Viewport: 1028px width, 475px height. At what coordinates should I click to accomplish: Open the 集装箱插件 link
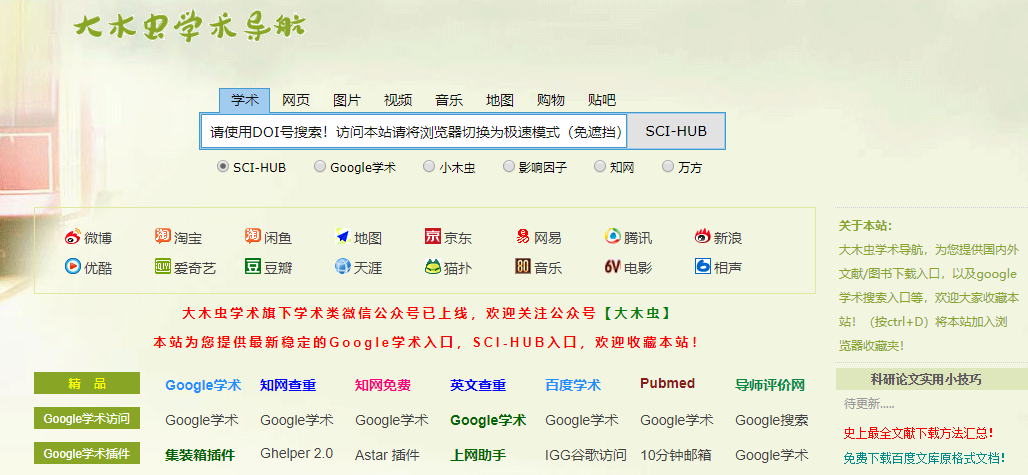click(x=200, y=455)
